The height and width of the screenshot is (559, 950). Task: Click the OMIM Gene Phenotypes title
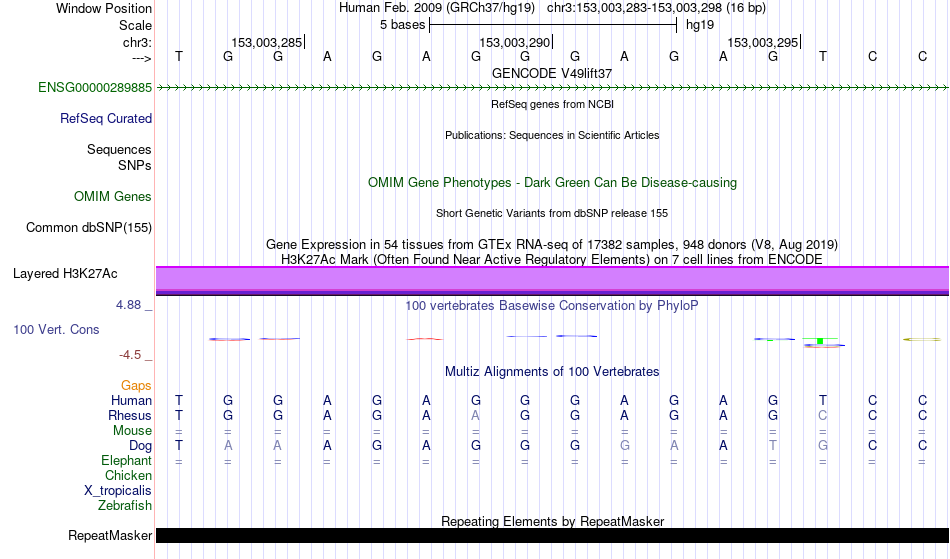click(552, 182)
